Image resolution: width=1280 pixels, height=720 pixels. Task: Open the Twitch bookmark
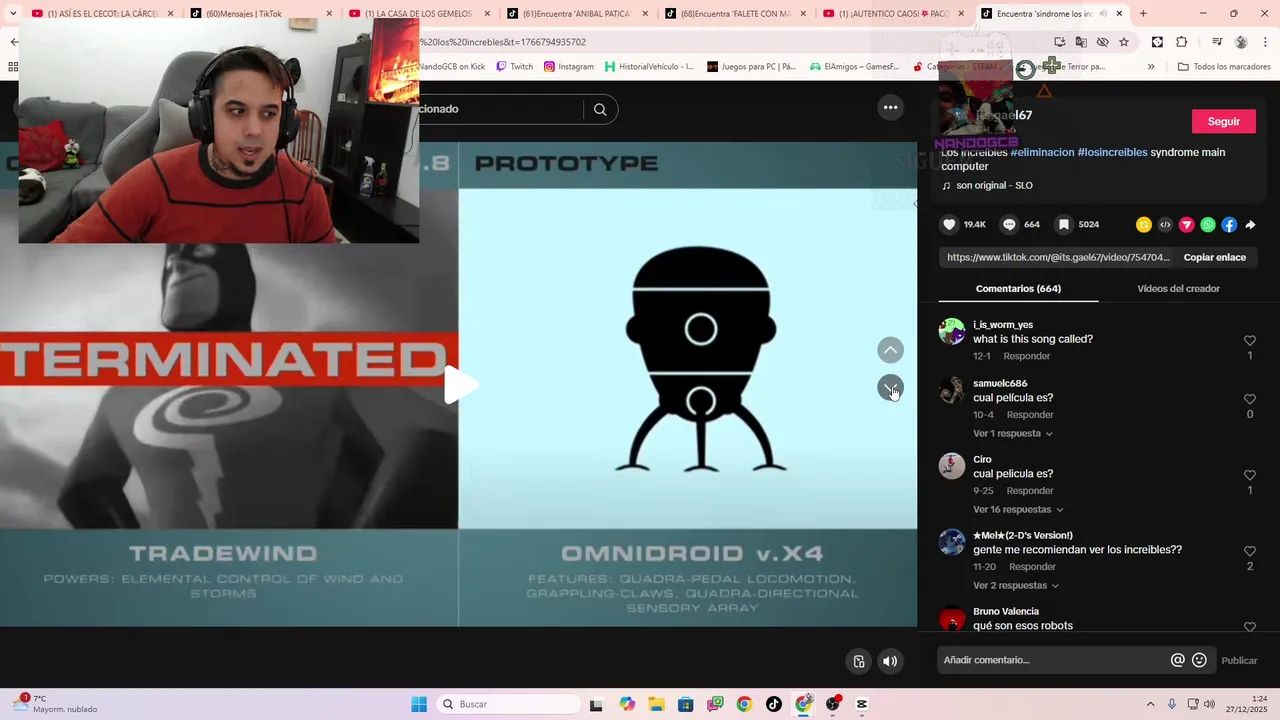(515, 67)
